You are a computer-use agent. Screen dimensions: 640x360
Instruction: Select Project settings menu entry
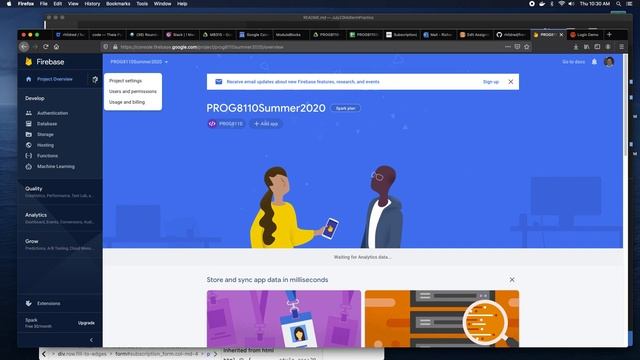pyautogui.click(x=125, y=81)
